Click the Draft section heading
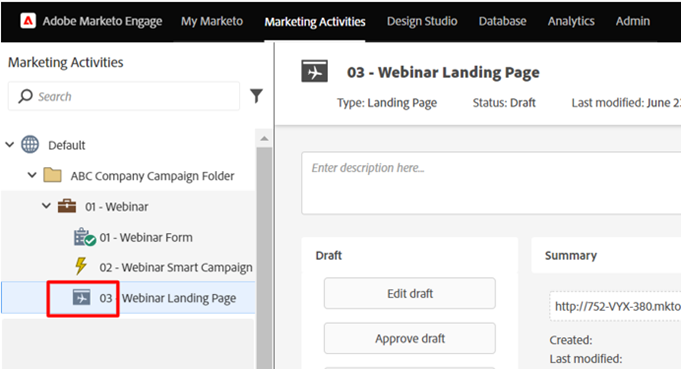 pos(328,255)
